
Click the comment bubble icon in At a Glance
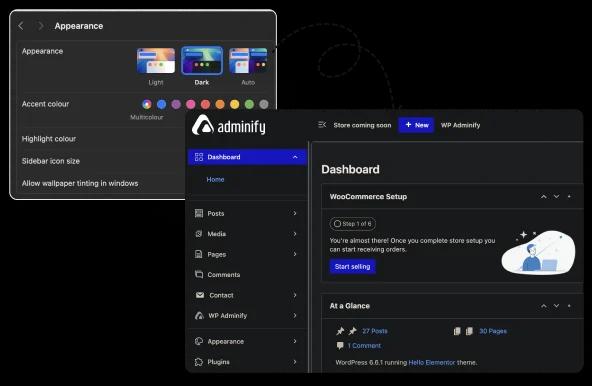tap(340, 346)
